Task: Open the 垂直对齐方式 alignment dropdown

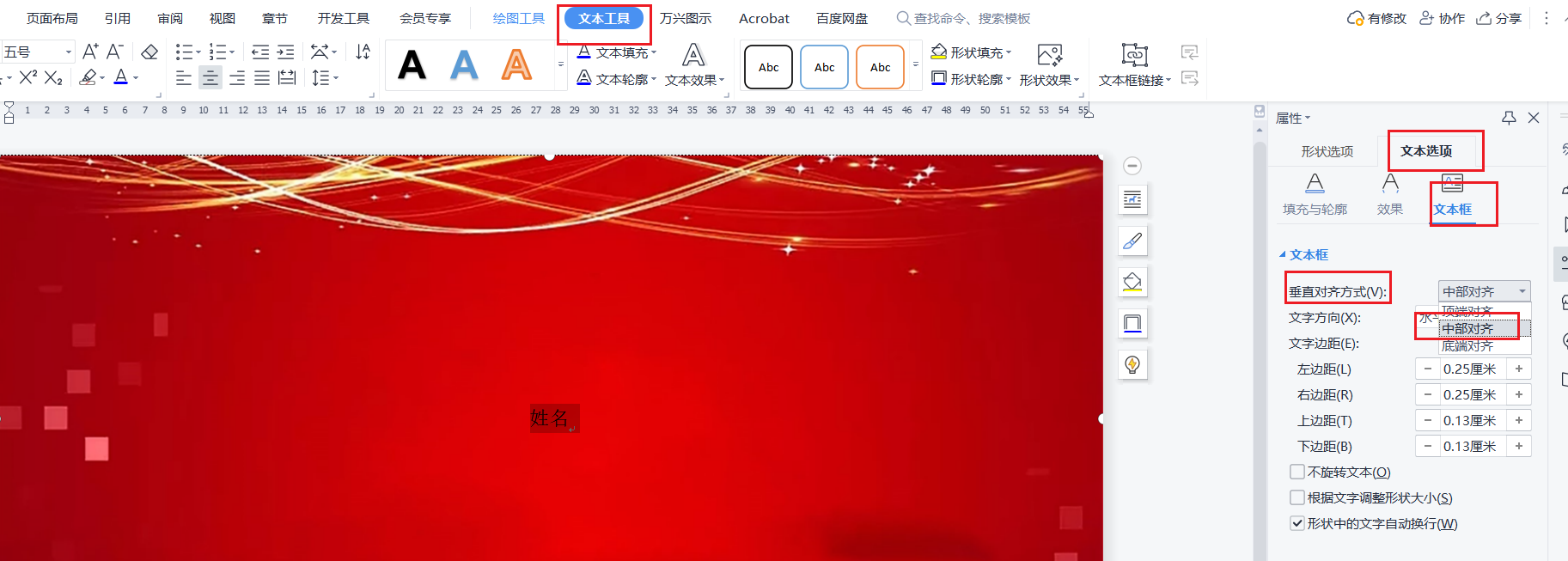Action: click(1484, 291)
